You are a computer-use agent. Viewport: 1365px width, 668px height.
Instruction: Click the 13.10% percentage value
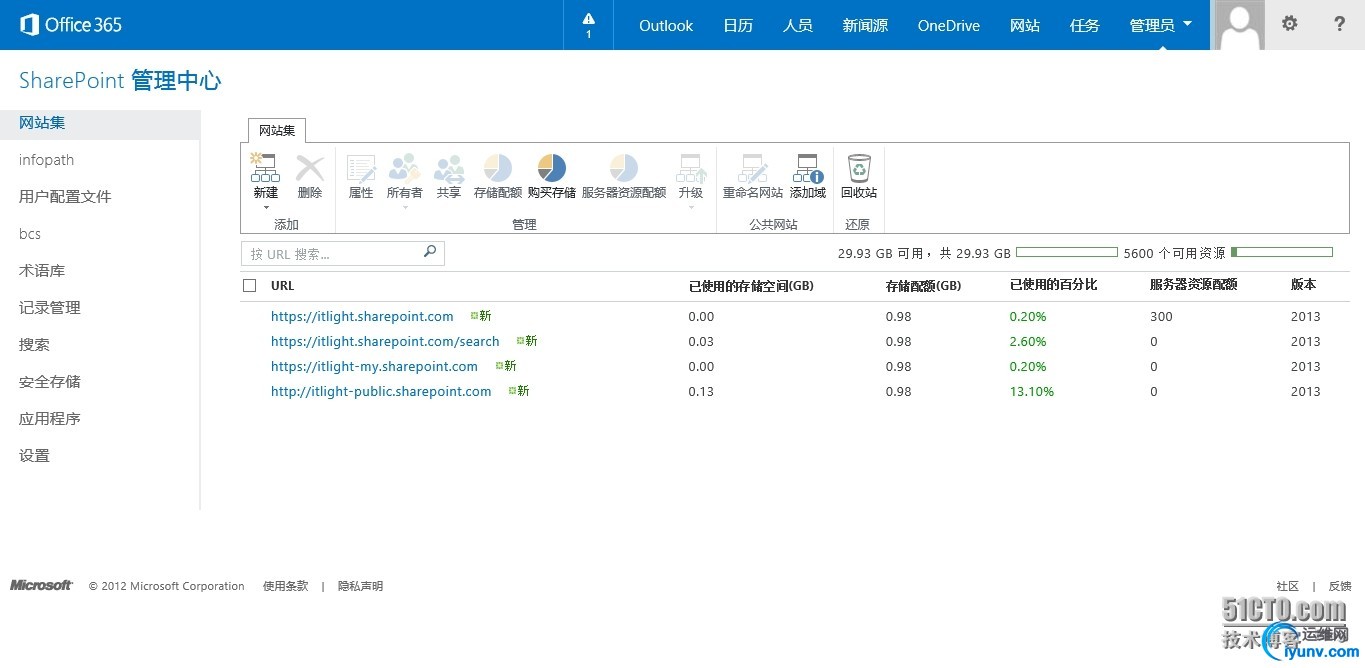(x=1032, y=392)
